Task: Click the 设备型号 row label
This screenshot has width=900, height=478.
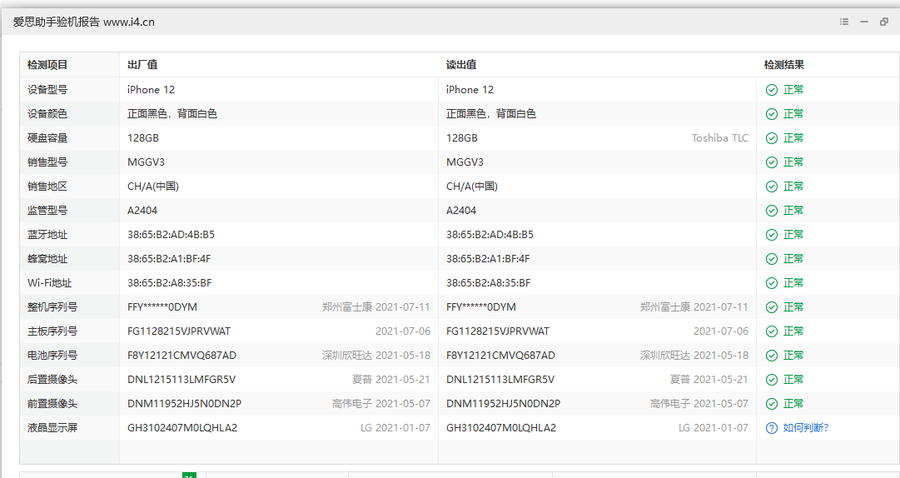Action: tap(47, 90)
